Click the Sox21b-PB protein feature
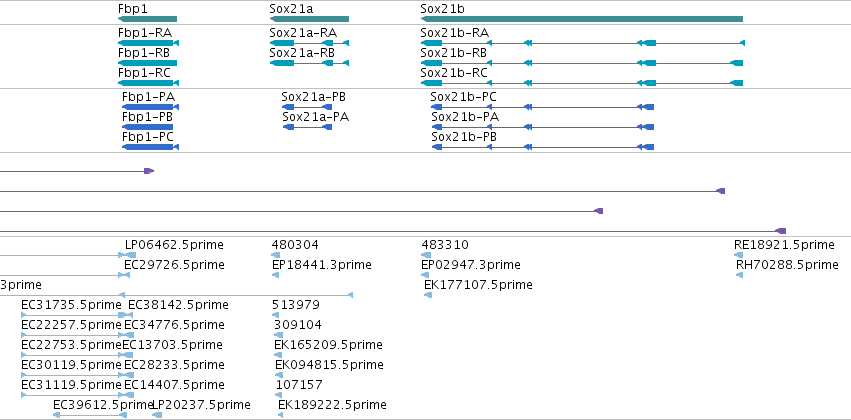Image resolution: width=851 pixels, height=420 pixels. [543, 147]
